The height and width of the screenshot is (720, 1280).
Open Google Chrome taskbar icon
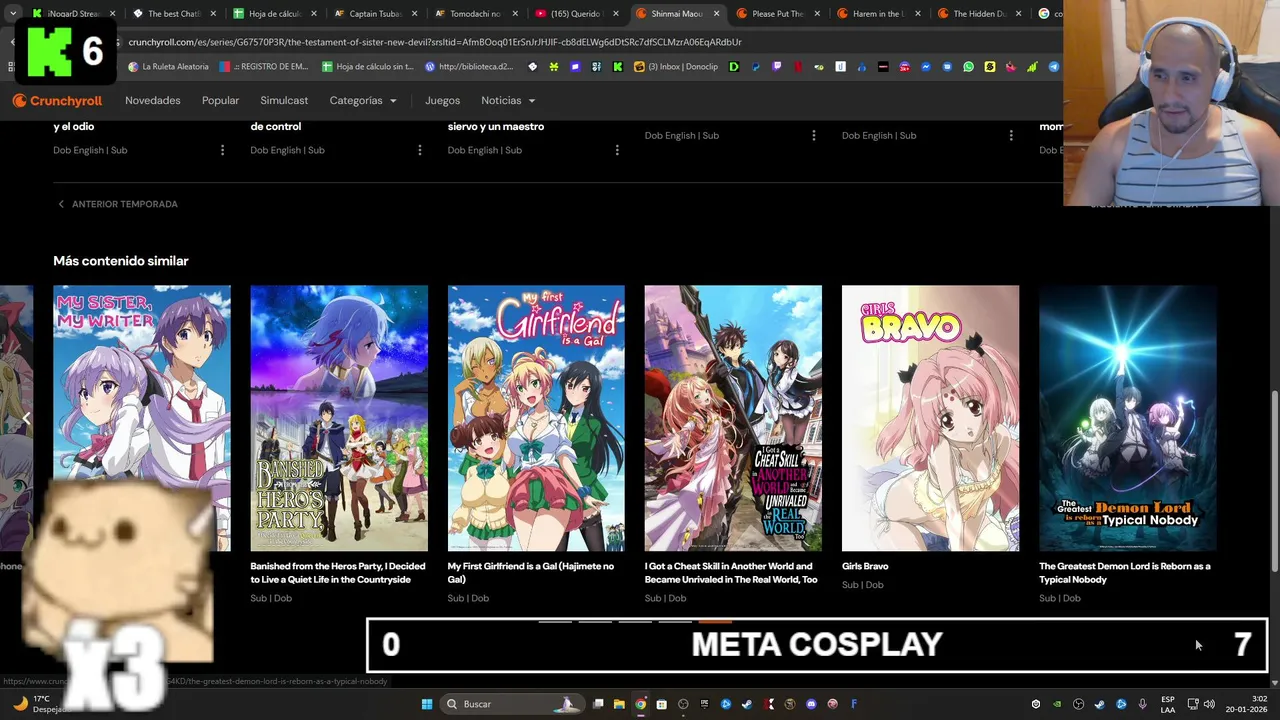[x=640, y=704]
